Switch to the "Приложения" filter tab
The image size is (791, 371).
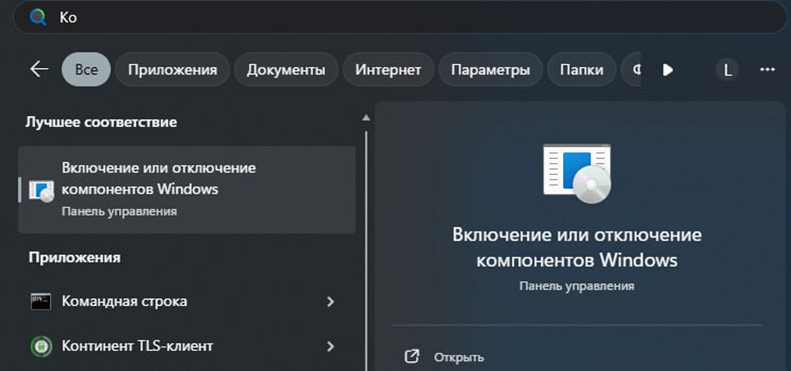tap(173, 70)
